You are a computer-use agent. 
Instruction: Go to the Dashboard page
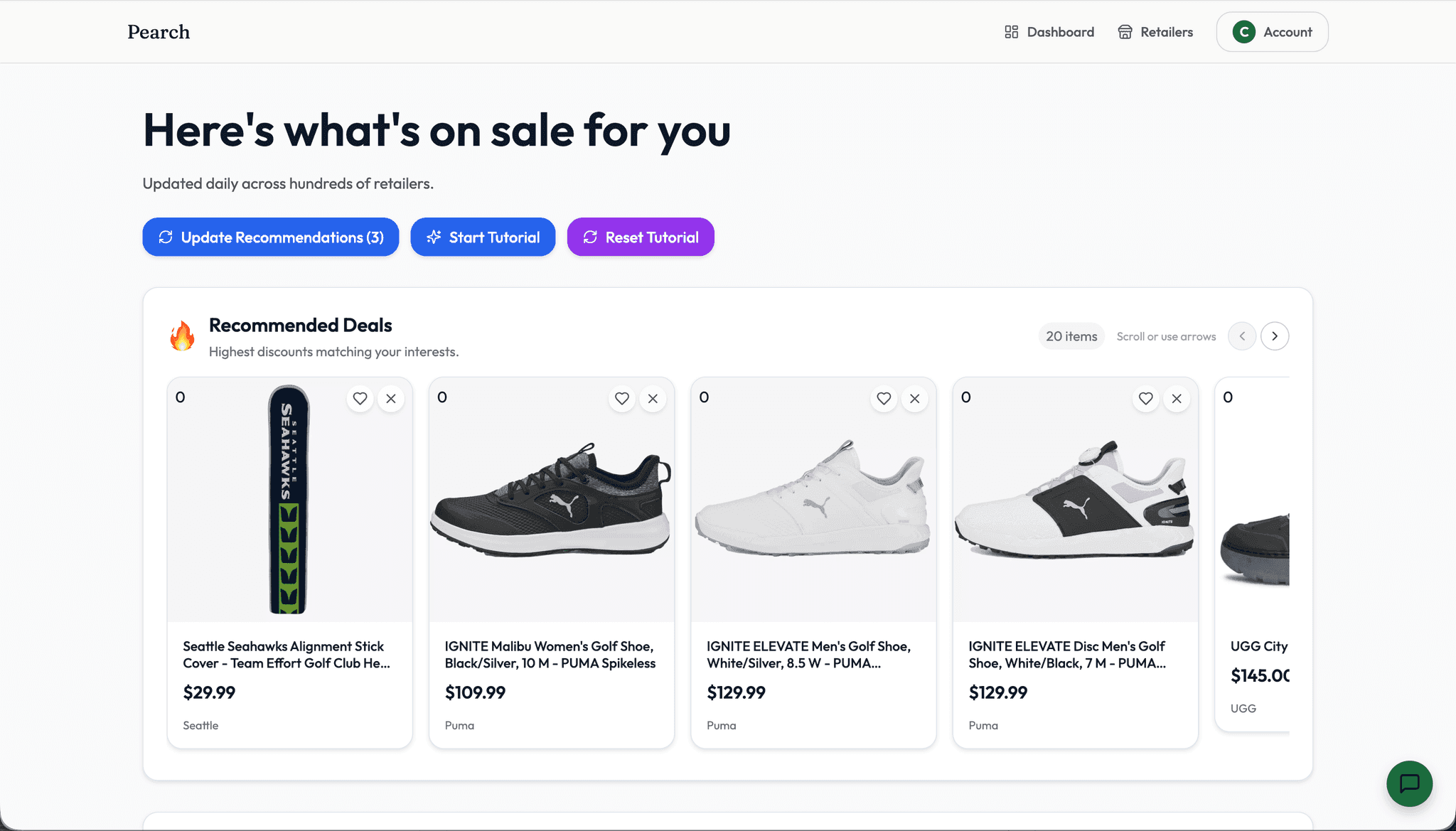pyautogui.click(x=1049, y=32)
